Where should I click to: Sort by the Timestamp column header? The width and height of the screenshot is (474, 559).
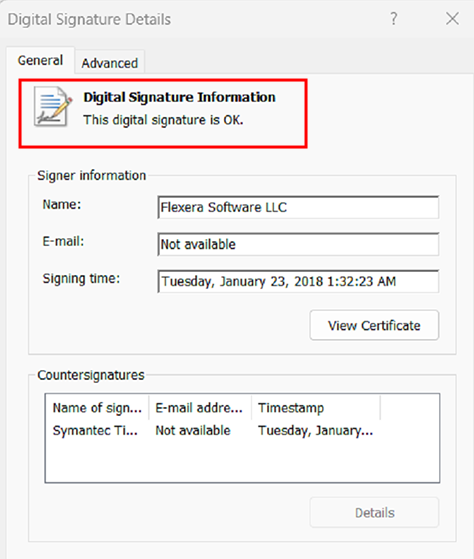pyautogui.click(x=316, y=408)
